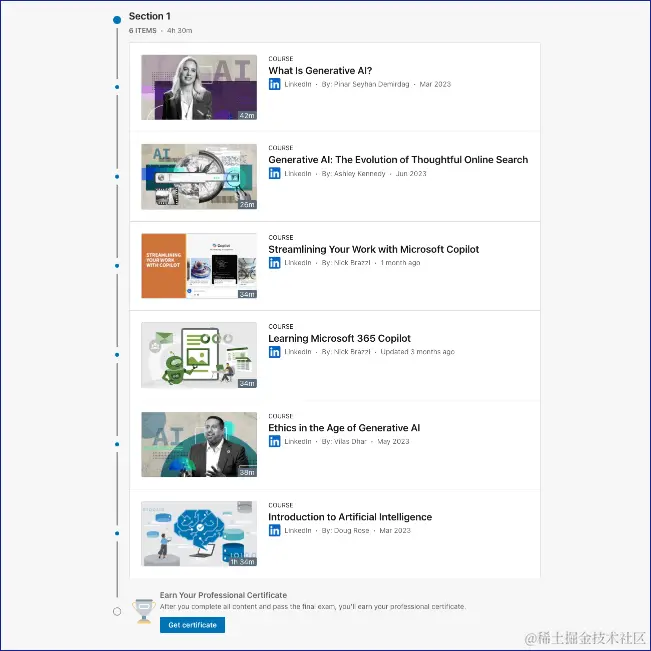Click Earn Your Professional Certificate heading
Screen dimensions: 651x651
pos(223,595)
